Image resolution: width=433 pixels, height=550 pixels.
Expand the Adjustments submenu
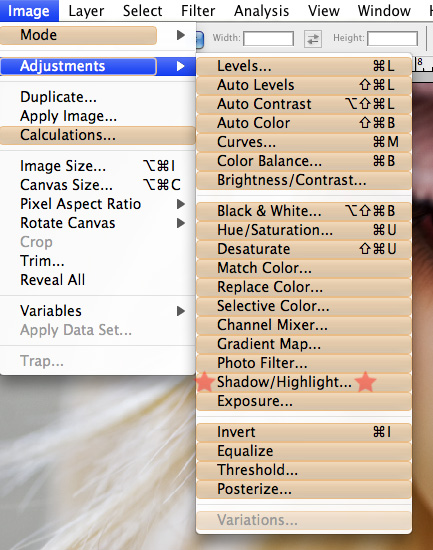98,66
